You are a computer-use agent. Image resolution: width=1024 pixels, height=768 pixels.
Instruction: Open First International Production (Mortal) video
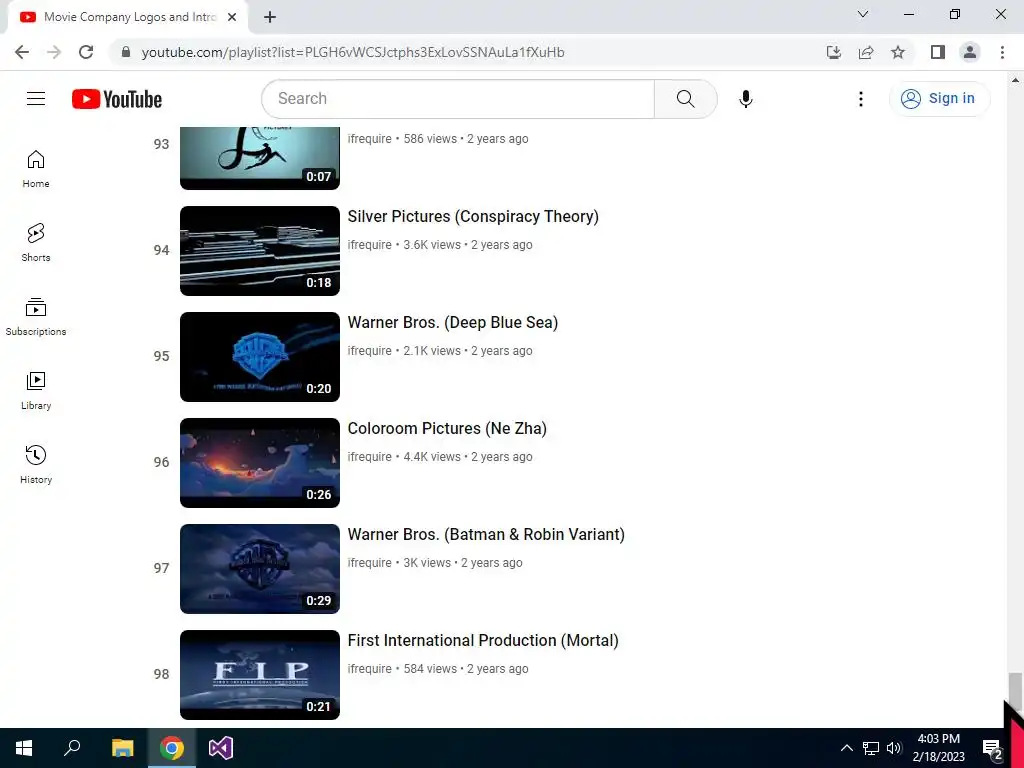483,641
